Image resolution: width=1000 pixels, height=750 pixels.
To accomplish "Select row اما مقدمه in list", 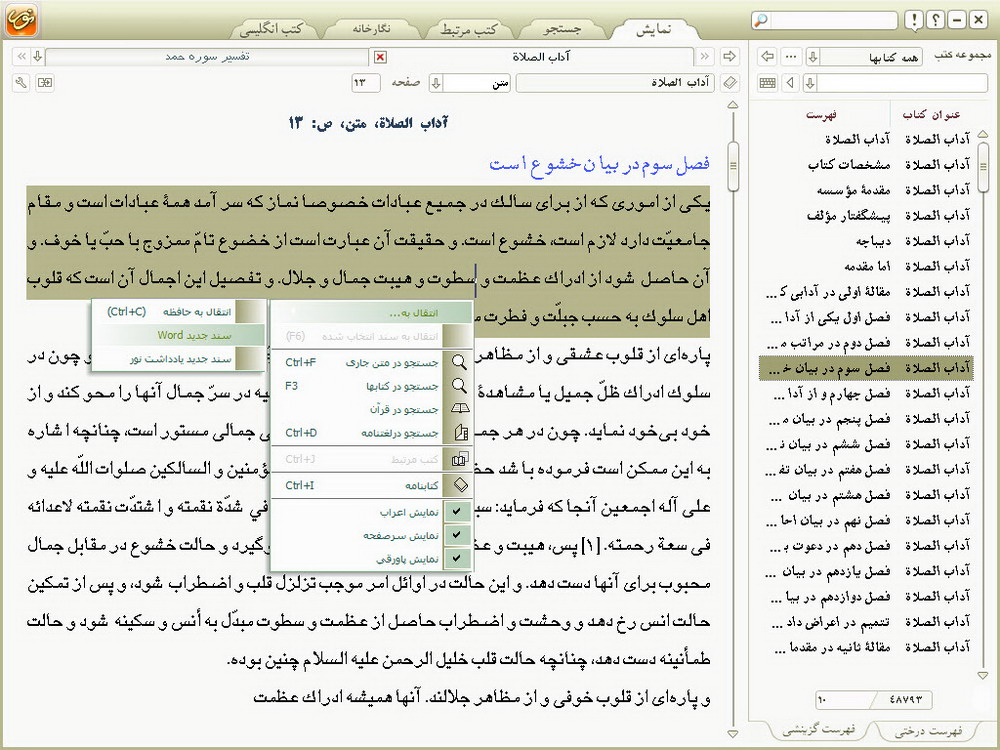I will [x=866, y=267].
